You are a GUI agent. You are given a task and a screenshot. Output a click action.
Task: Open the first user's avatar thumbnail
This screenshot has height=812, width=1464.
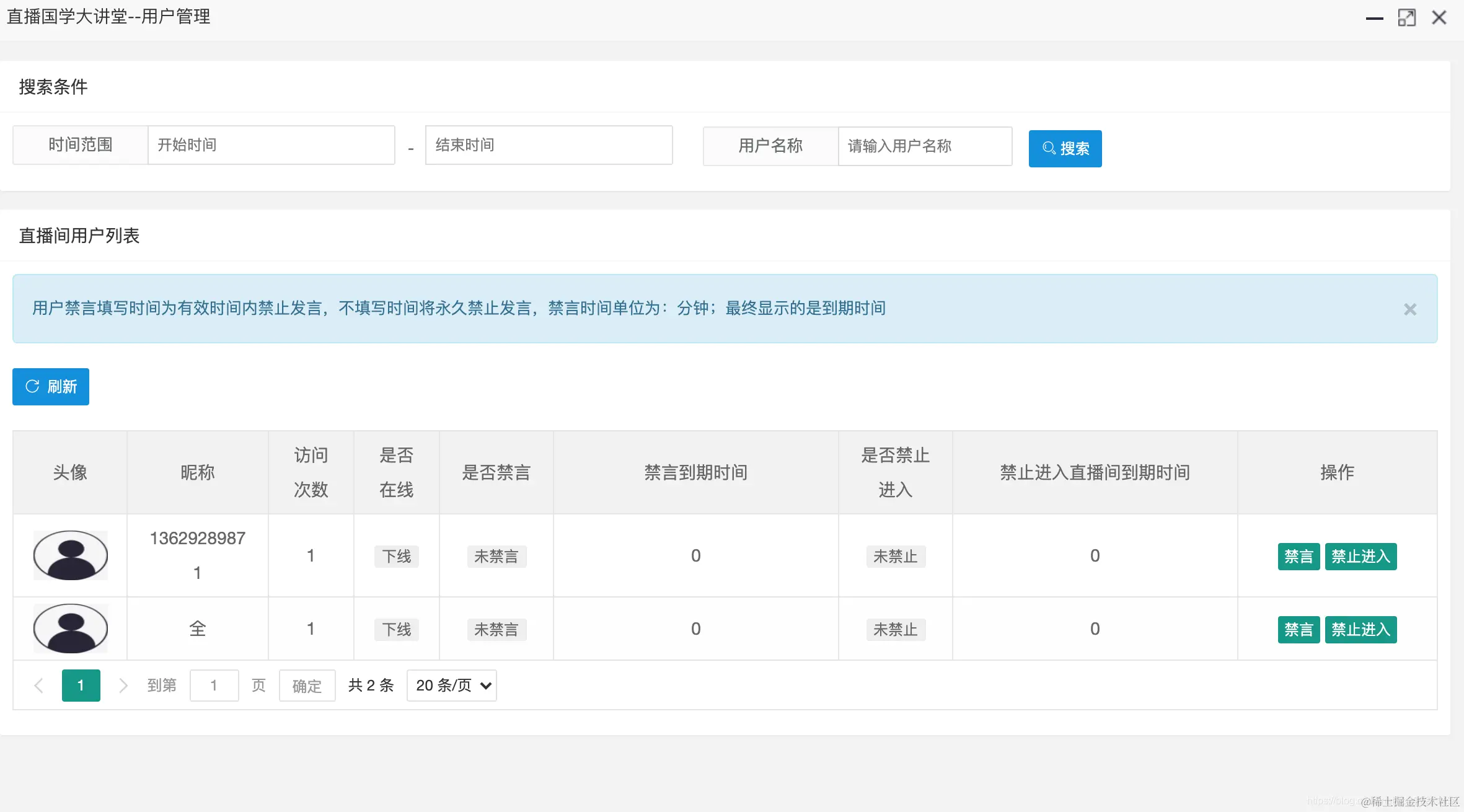[70, 555]
